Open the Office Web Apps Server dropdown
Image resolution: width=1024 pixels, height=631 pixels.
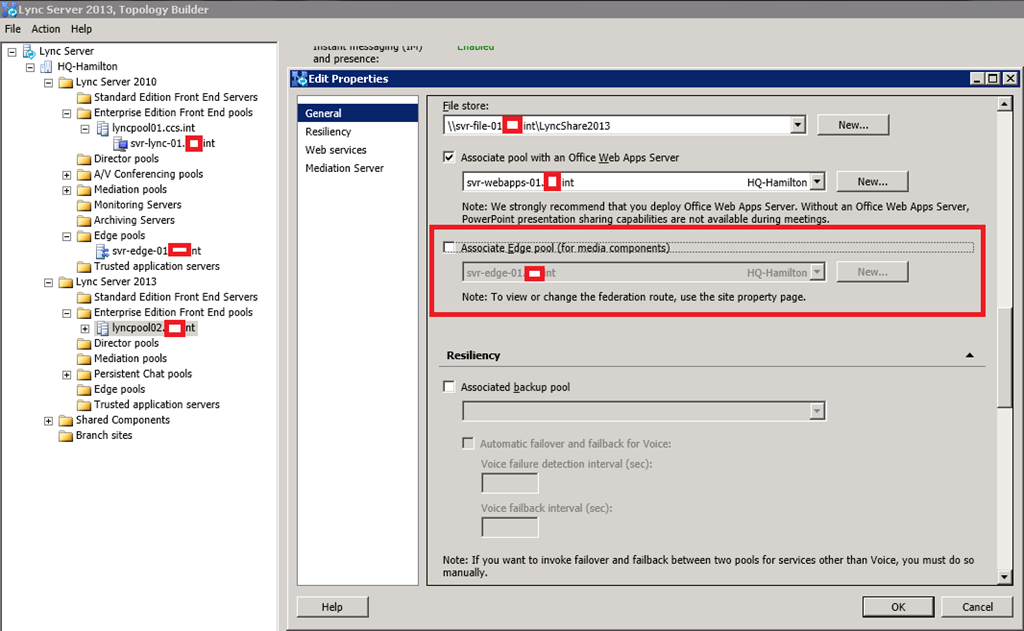(817, 182)
